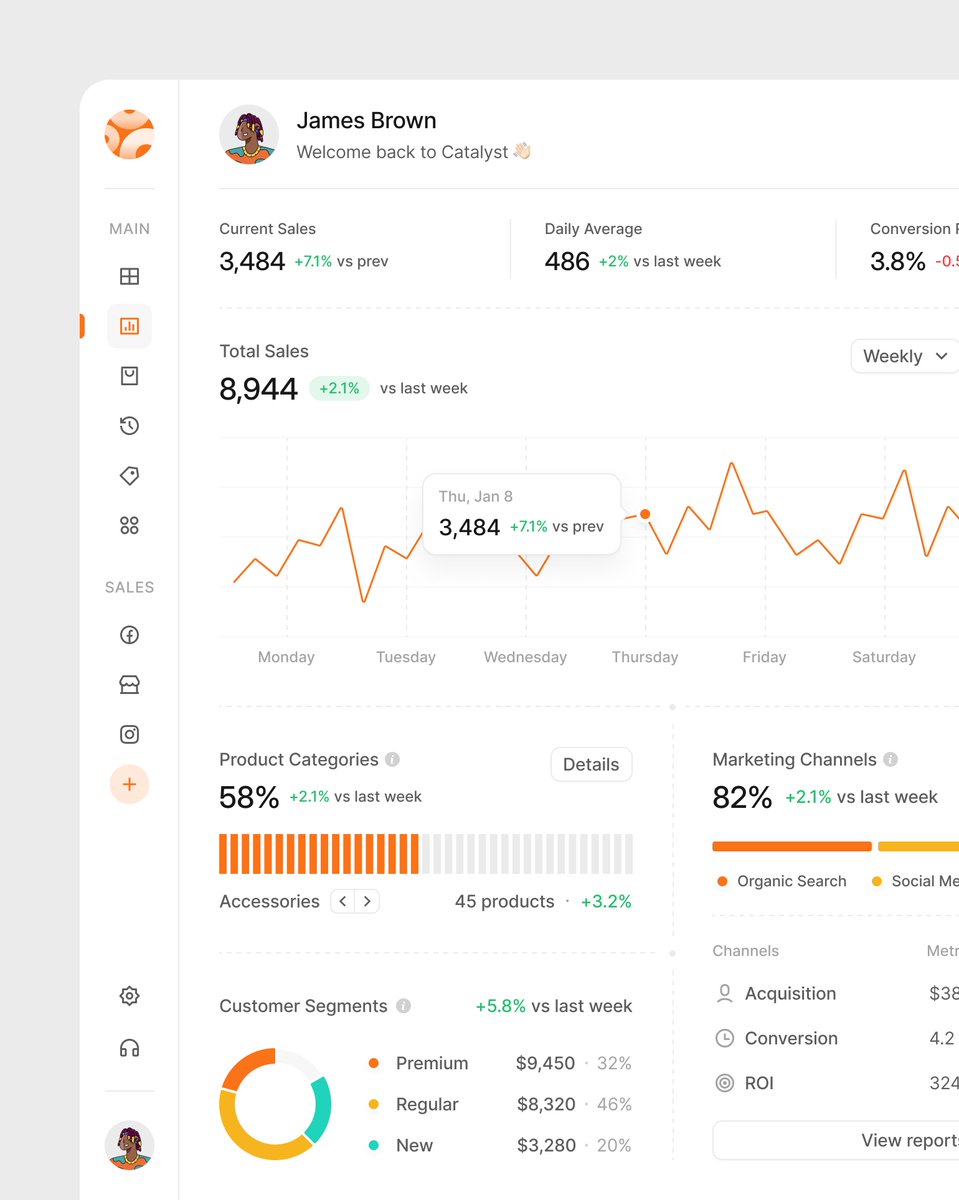
Task: Click the View reports button
Action: [x=836, y=1140]
